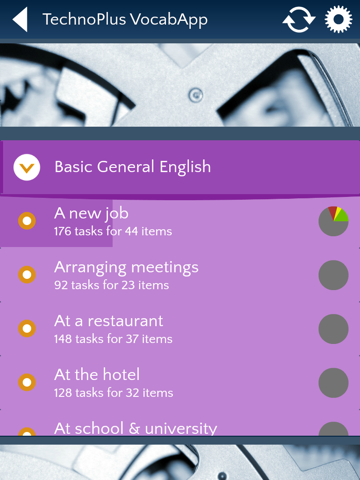Viewport: 360px width, 480px height.
Task: Click the At a restaurant progress circle
Action: 333,329
